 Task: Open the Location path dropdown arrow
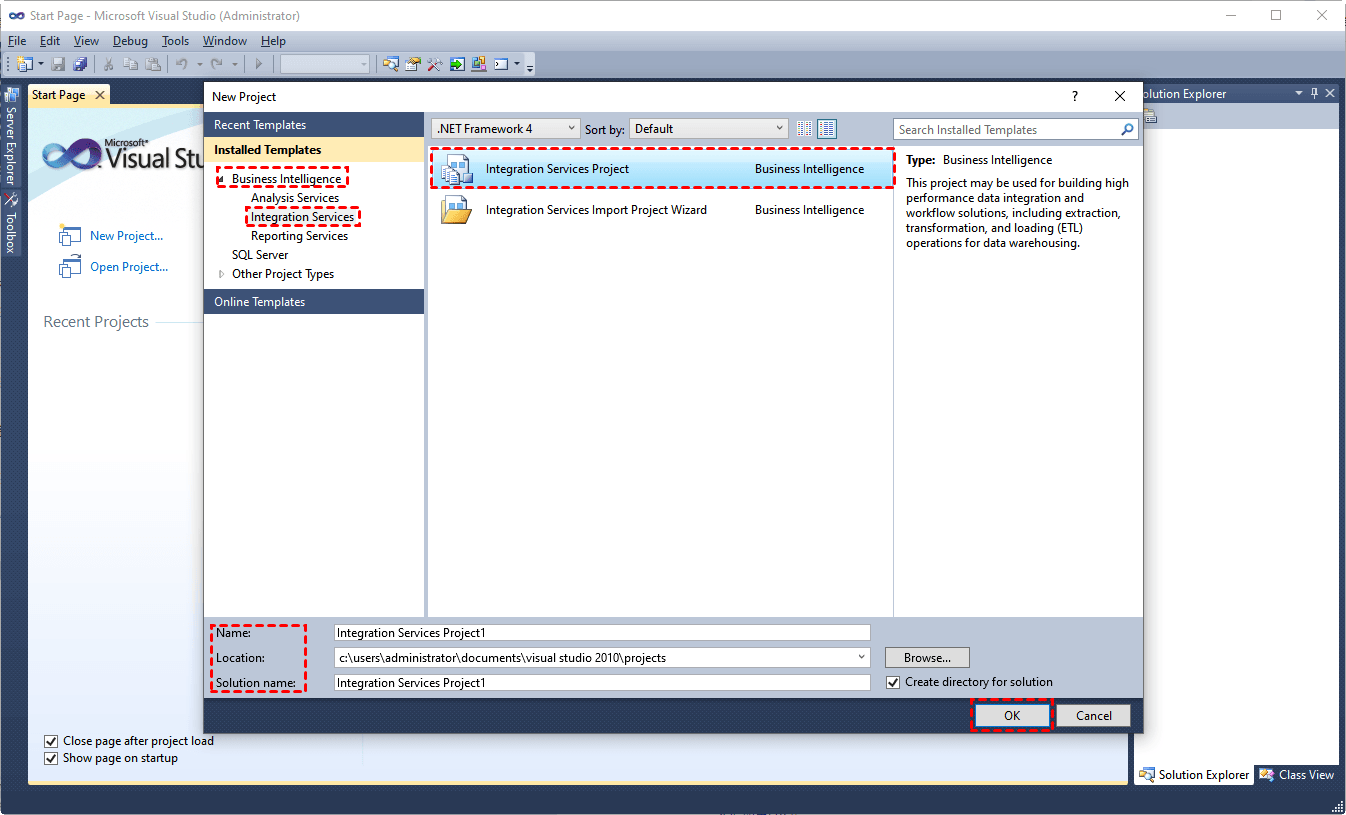pos(862,657)
